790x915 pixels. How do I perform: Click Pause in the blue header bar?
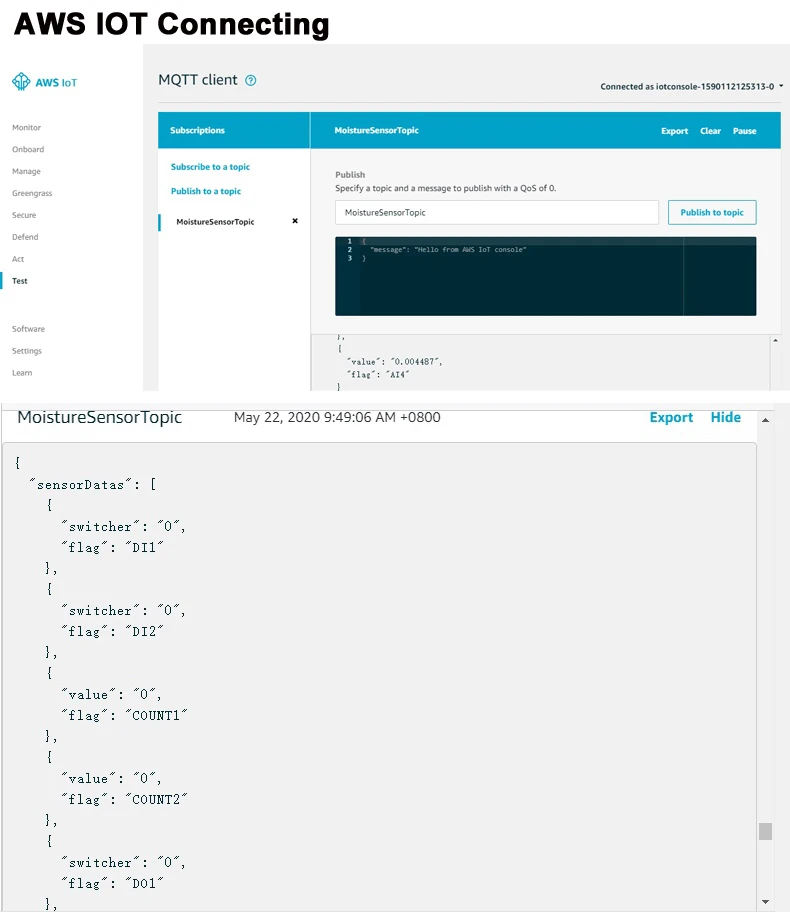pyautogui.click(x=744, y=131)
